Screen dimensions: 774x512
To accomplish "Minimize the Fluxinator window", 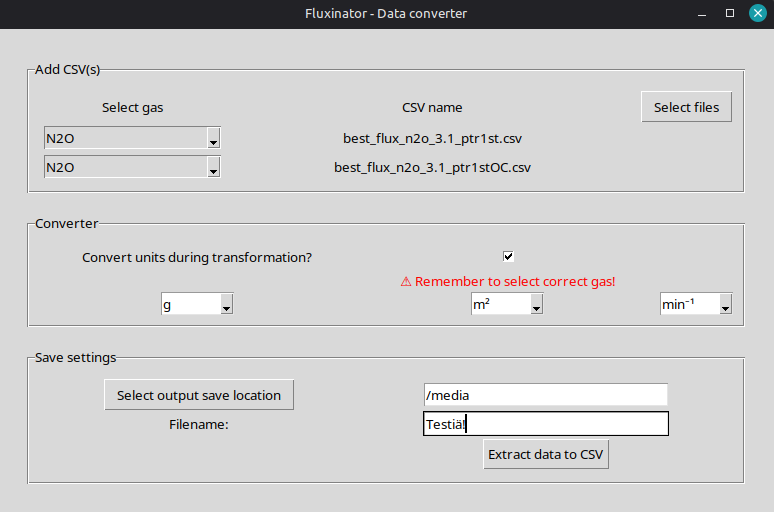I will click(x=702, y=14).
